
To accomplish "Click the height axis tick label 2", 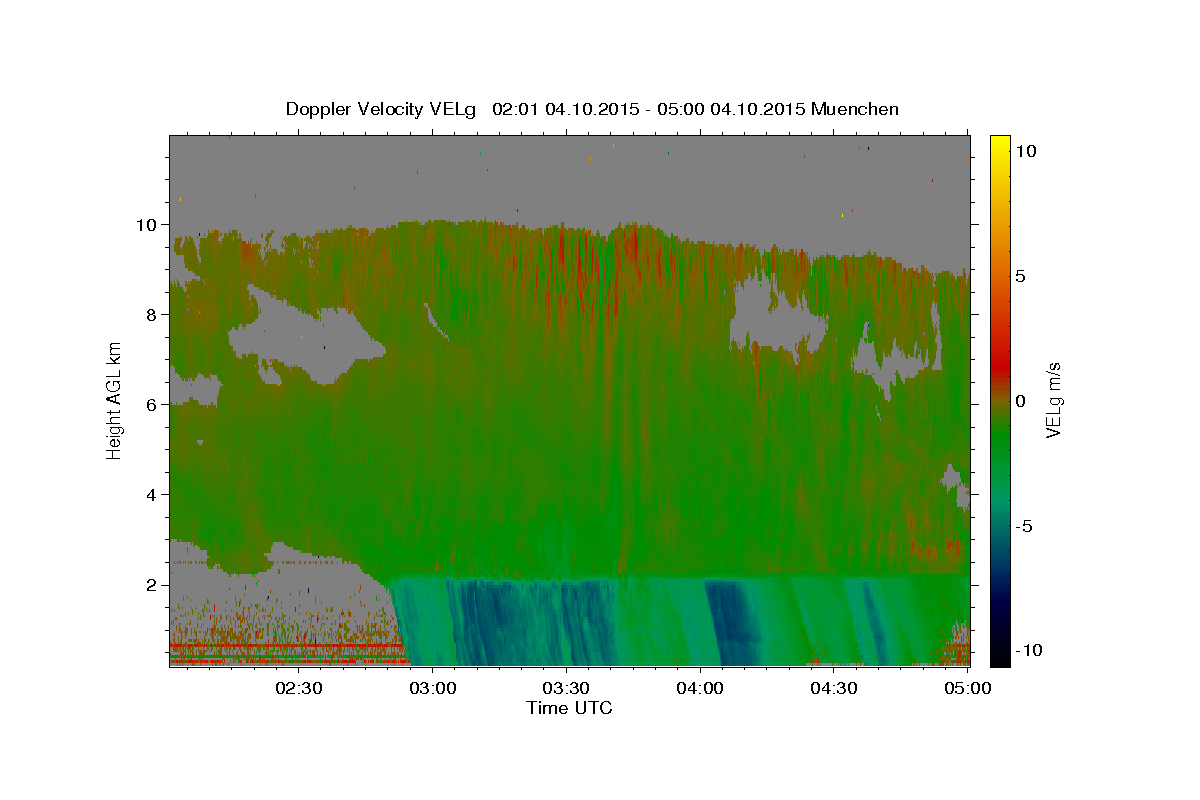I will [x=153, y=585].
